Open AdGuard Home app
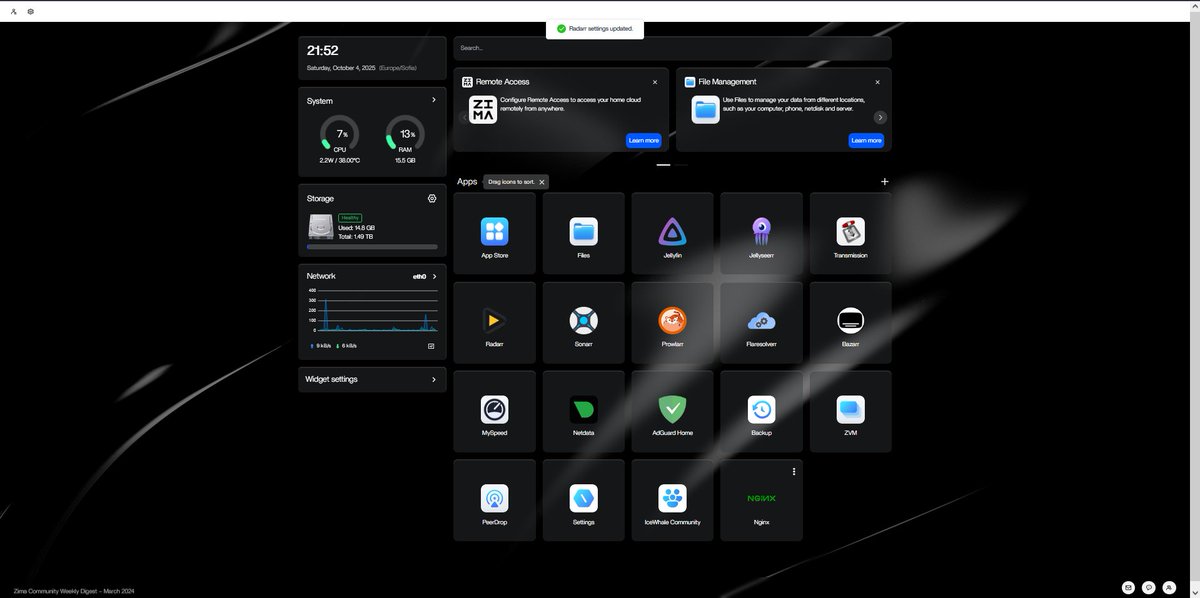 [x=672, y=411]
